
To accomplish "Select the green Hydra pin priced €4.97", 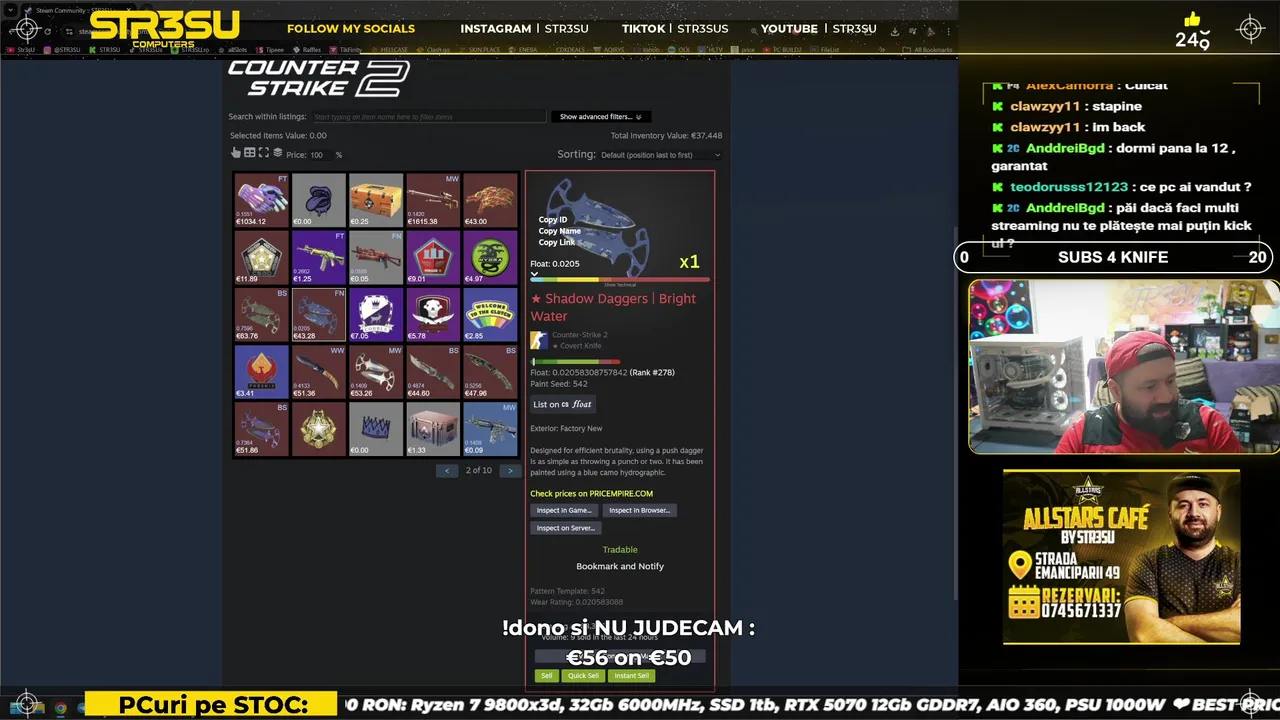I will click(x=490, y=257).
